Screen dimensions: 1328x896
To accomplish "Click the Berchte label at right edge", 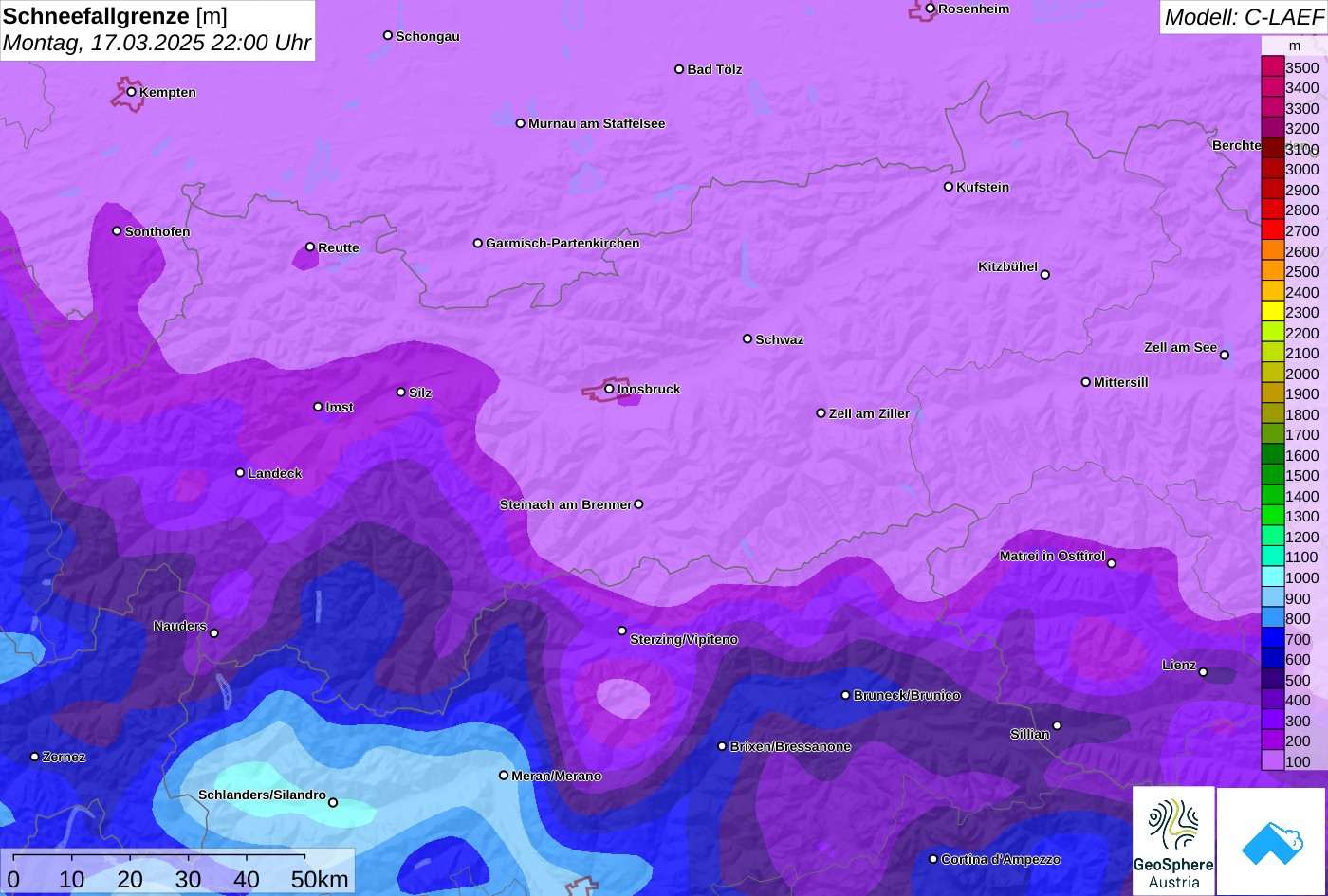I will [1237, 145].
